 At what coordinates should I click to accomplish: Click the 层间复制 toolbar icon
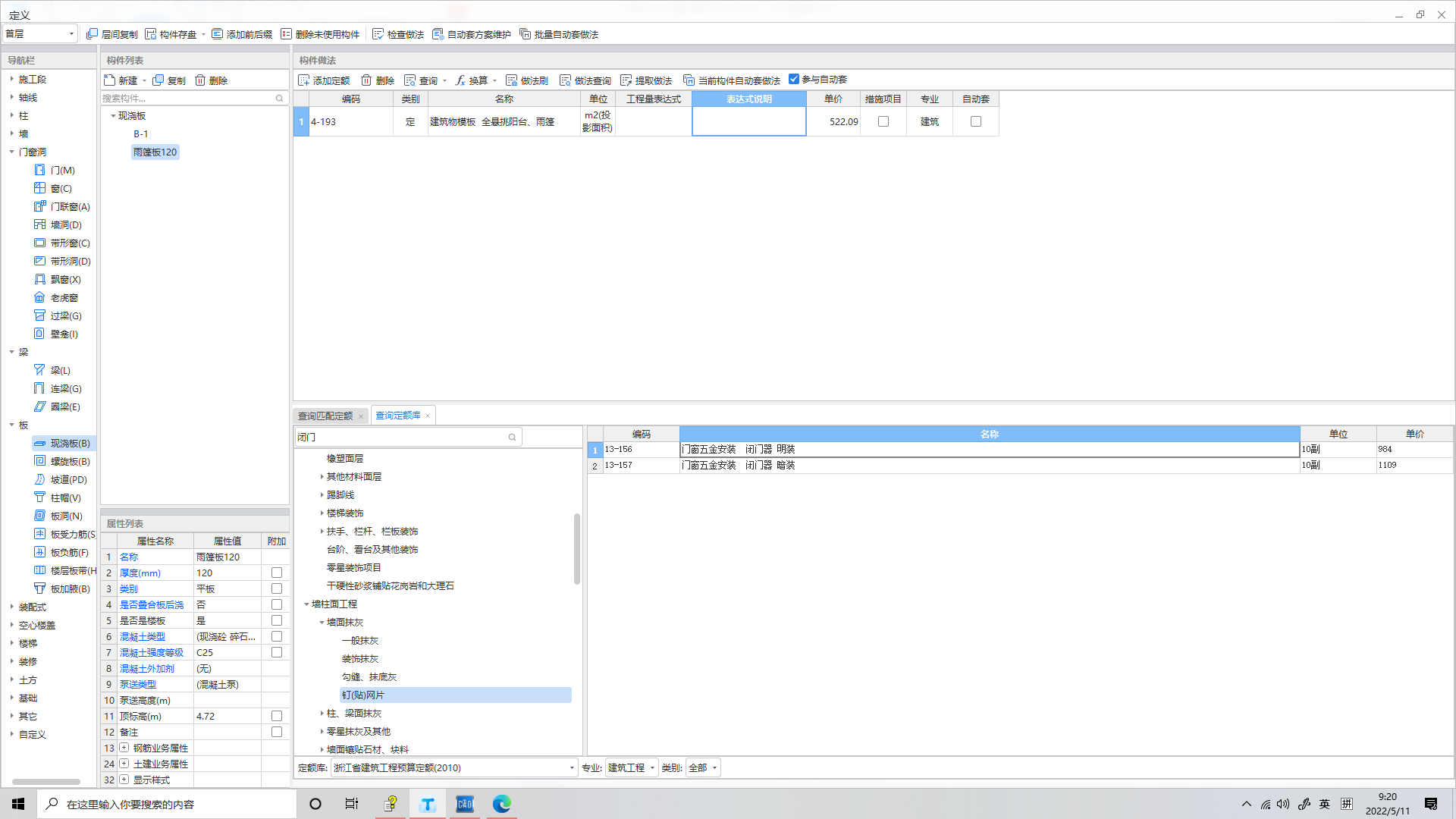(x=92, y=34)
